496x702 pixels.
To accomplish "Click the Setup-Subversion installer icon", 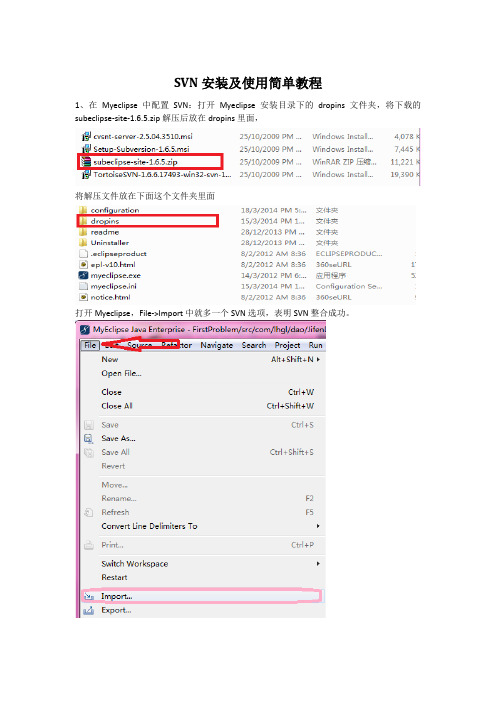I will pyautogui.click(x=86, y=149).
